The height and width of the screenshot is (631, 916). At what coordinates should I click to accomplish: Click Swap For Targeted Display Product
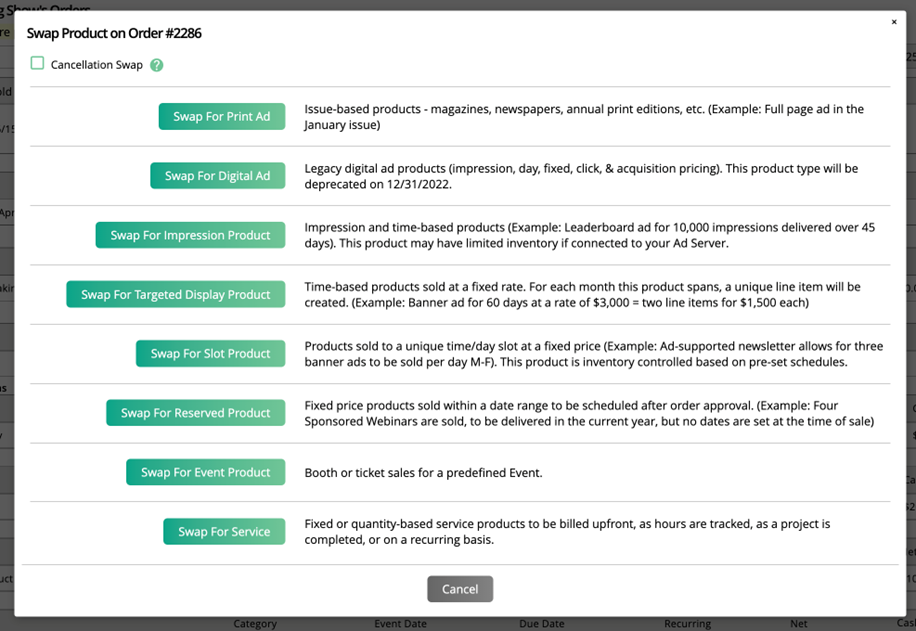tap(175, 295)
